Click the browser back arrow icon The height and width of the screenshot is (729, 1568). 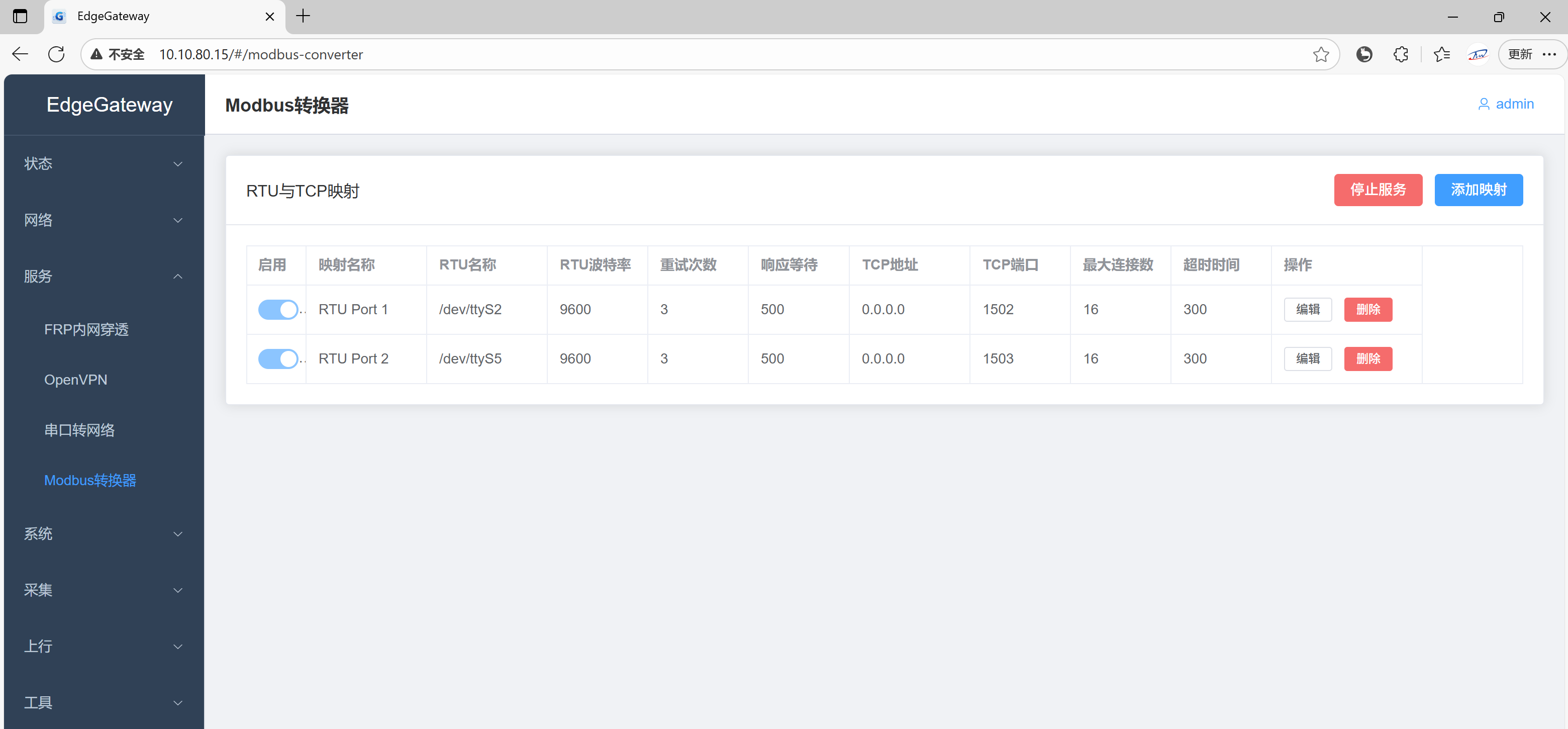[x=20, y=54]
